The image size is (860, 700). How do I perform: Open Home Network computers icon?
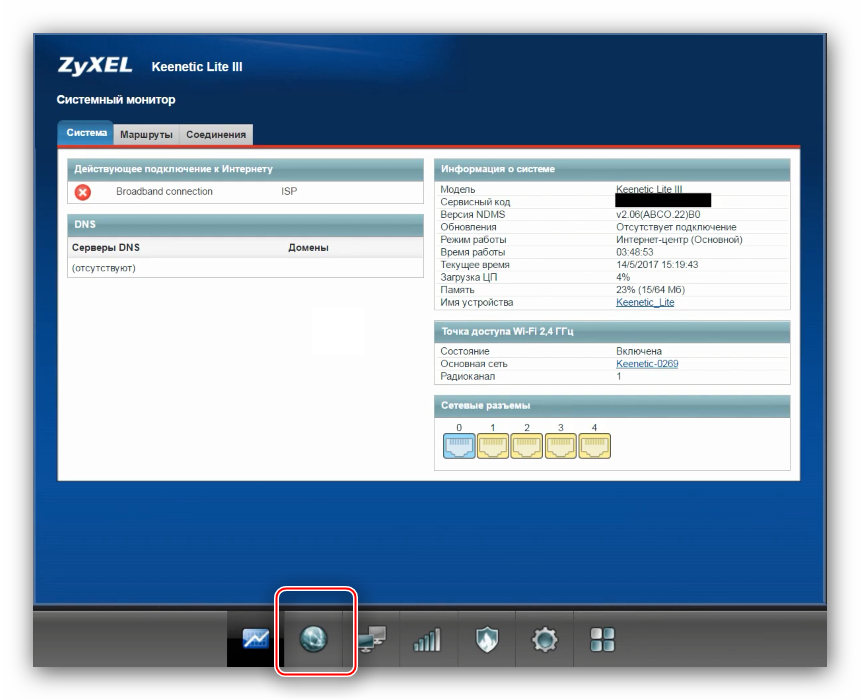point(370,639)
